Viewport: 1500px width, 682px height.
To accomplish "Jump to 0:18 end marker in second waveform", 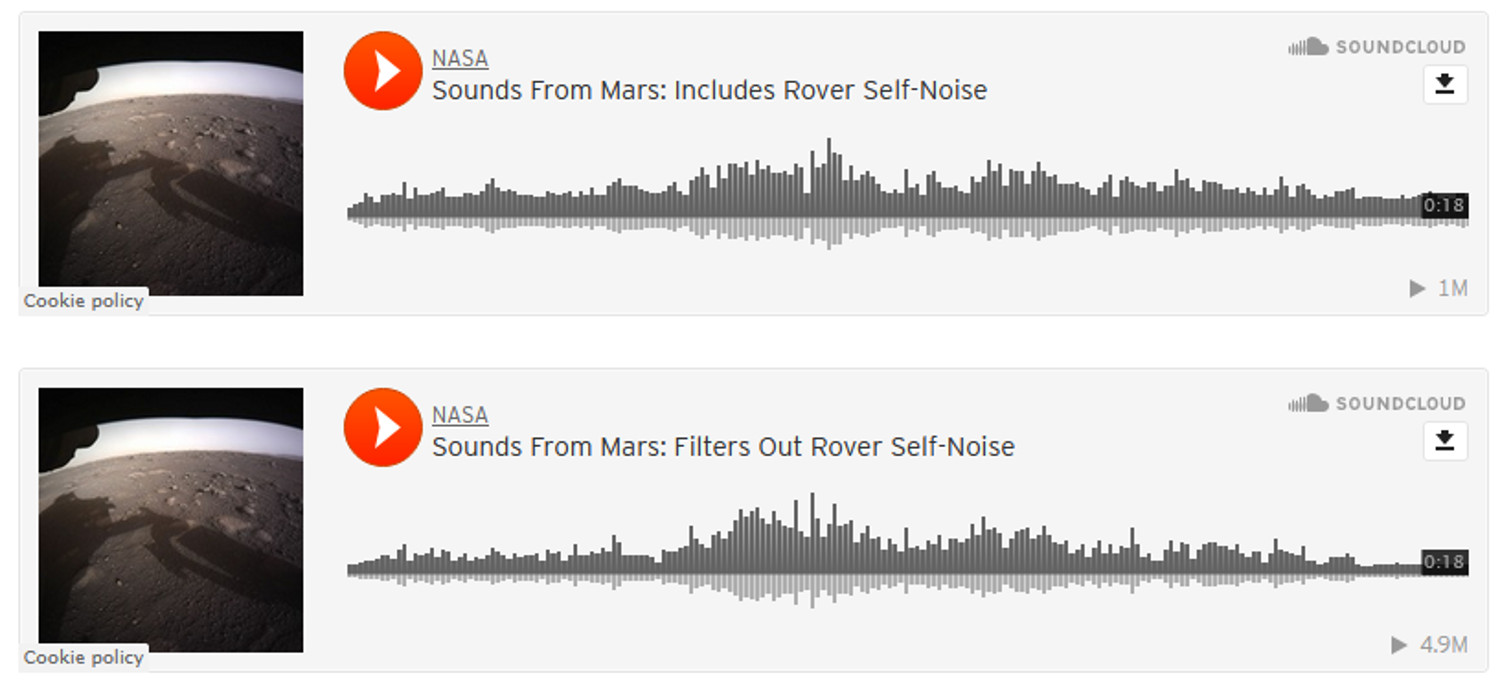I will click(x=1444, y=562).
